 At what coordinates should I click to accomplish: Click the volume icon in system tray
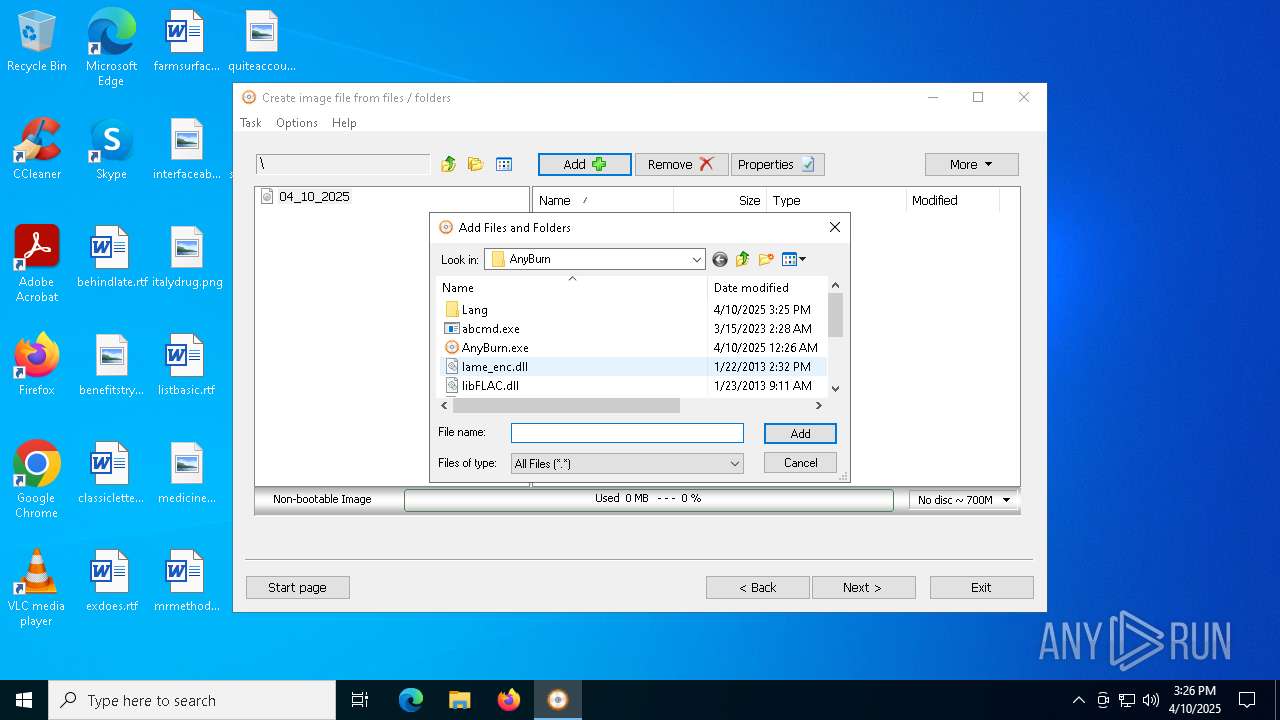click(x=1151, y=700)
